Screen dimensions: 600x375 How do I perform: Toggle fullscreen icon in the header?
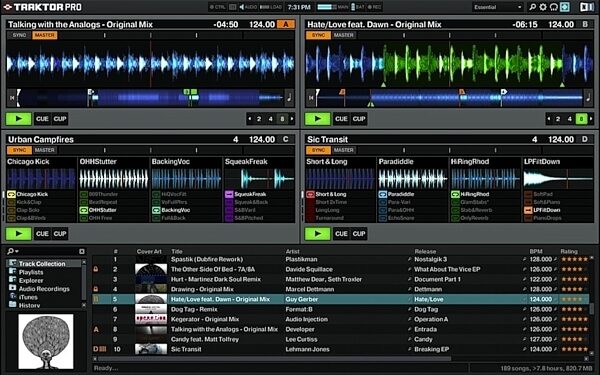click(x=565, y=7)
